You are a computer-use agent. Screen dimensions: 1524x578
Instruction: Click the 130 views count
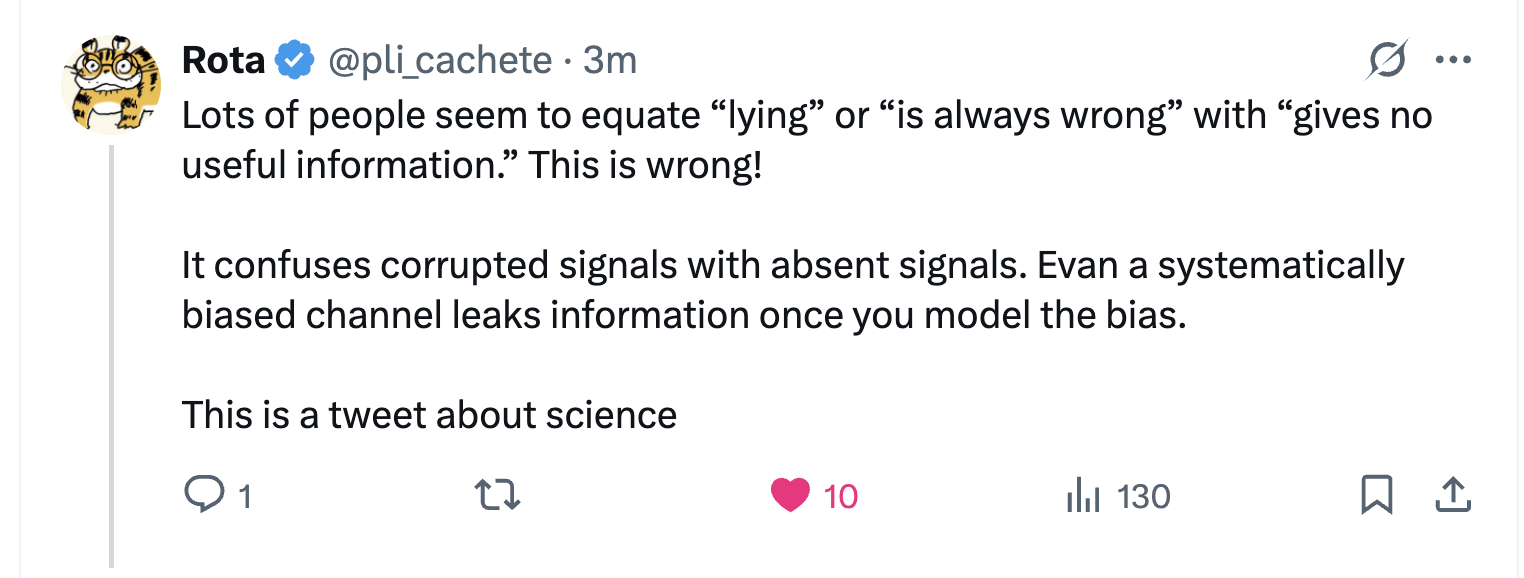(x=1144, y=496)
